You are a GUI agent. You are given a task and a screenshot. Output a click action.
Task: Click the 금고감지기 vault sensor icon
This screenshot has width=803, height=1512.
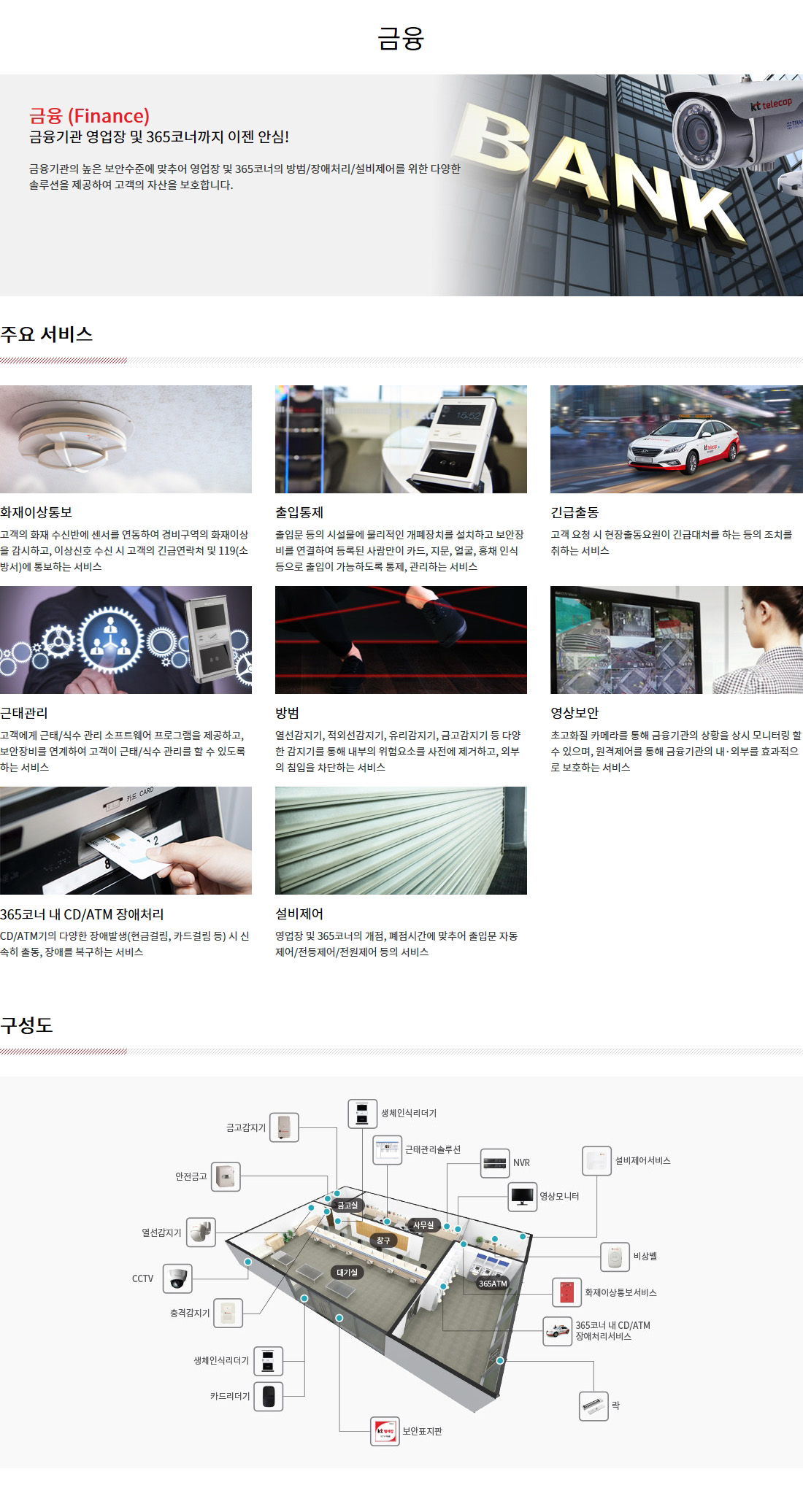(x=284, y=1127)
